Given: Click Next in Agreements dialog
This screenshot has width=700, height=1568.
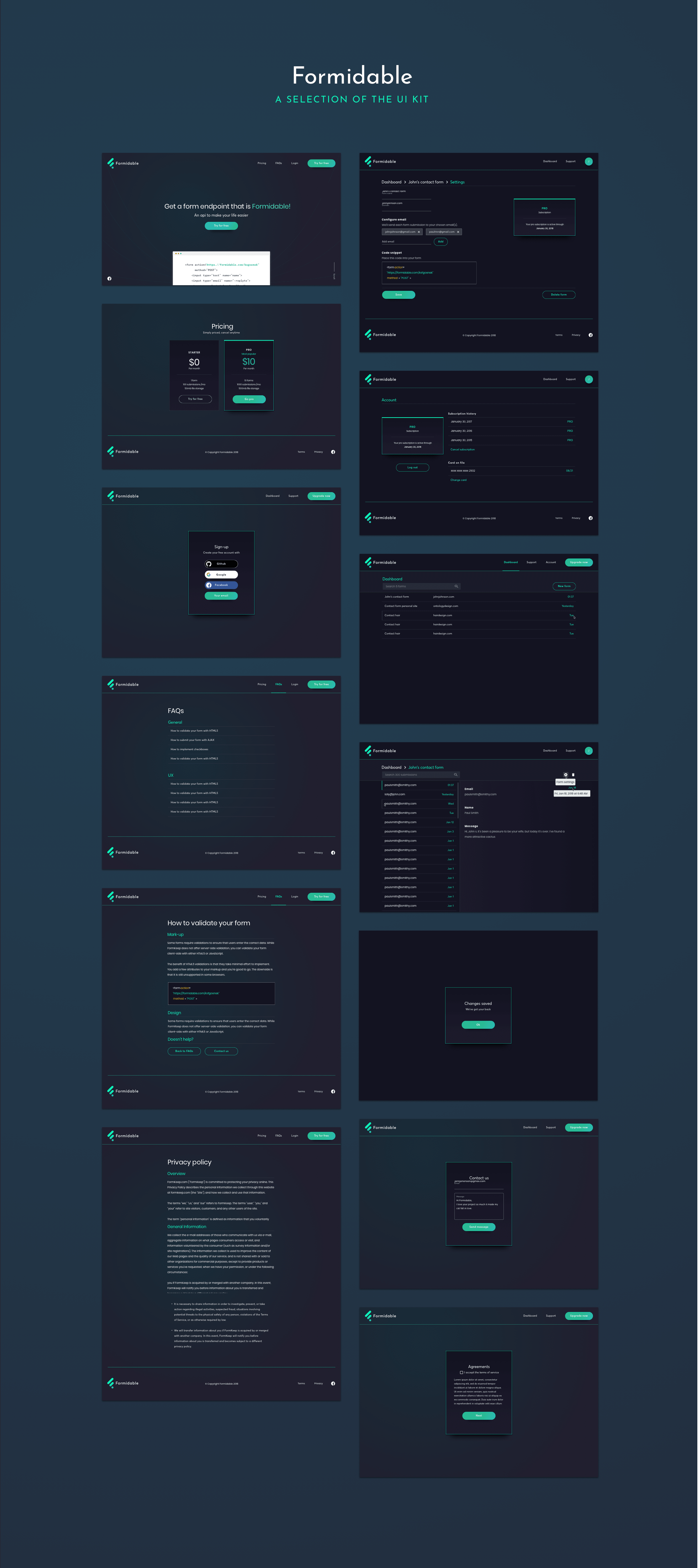Looking at the screenshot, I should click(x=479, y=1416).
